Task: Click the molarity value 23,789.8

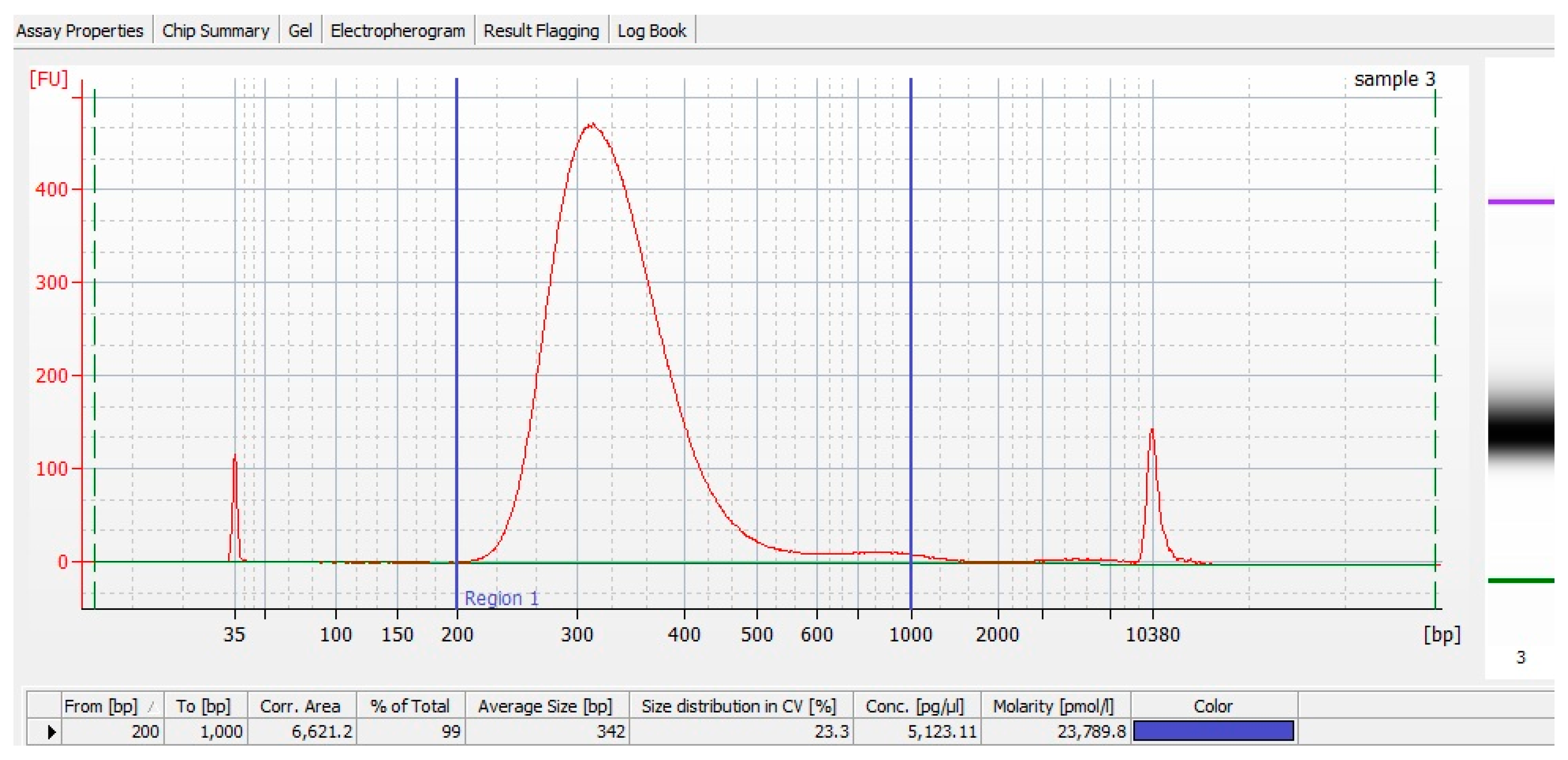Action: (1056, 731)
